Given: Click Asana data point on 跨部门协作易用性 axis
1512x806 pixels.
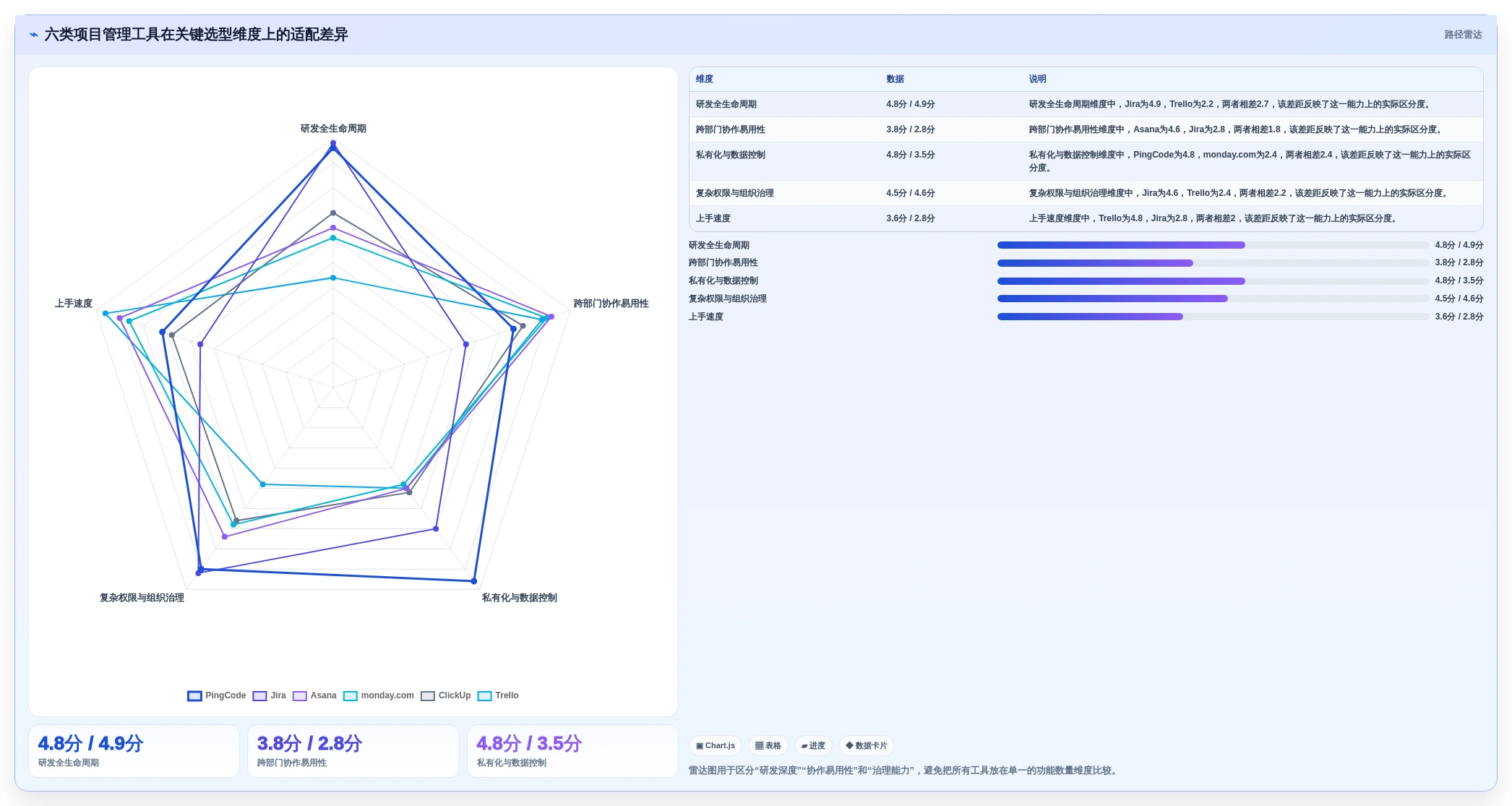Looking at the screenshot, I should click(551, 317).
